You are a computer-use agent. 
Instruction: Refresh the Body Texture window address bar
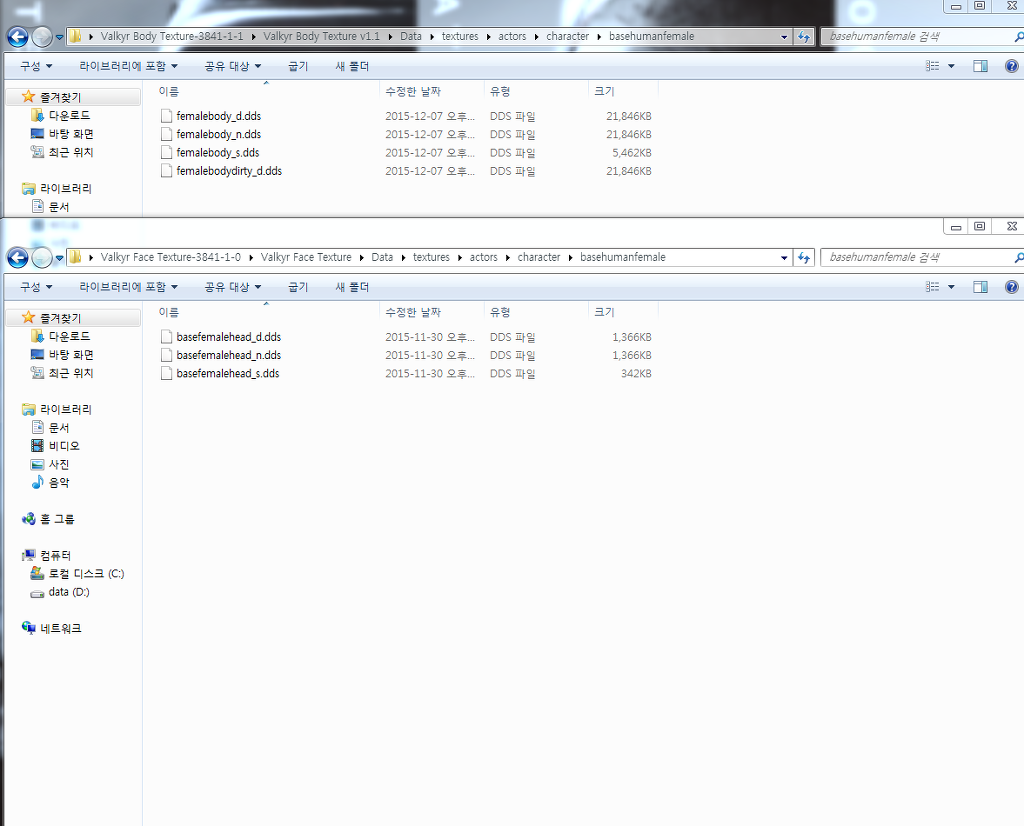coord(804,37)
